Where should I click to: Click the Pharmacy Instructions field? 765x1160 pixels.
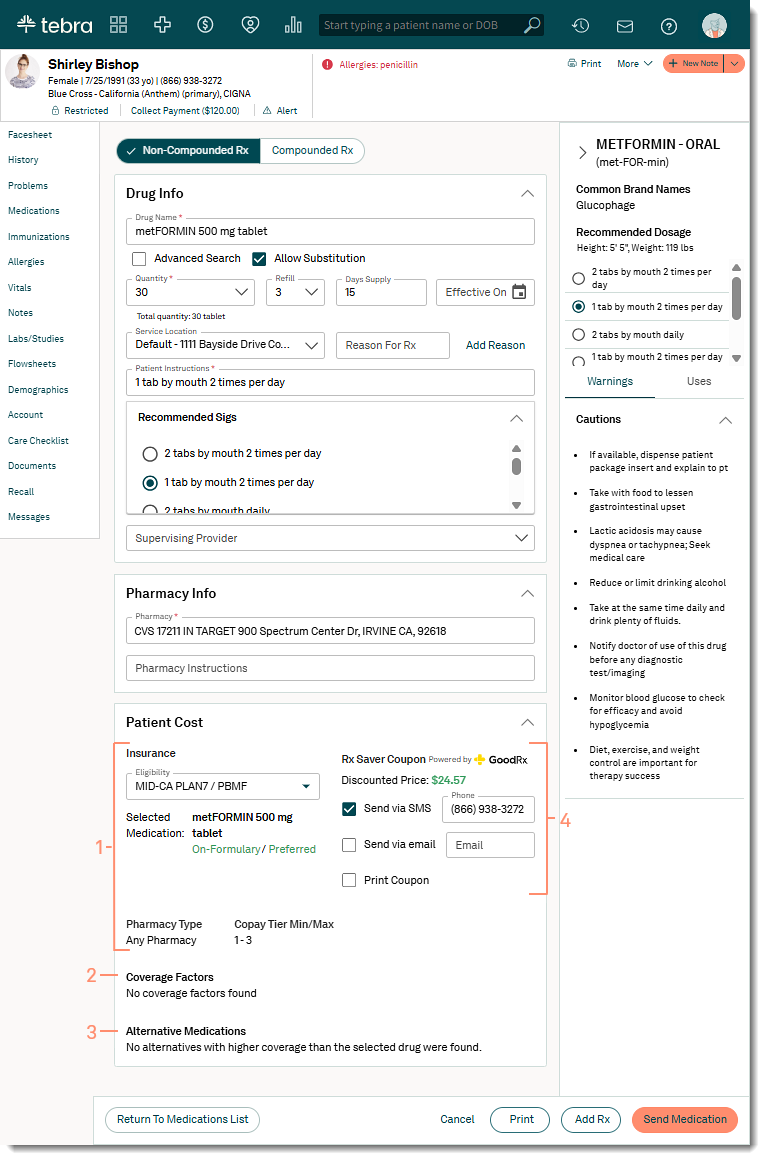[330, 668]
